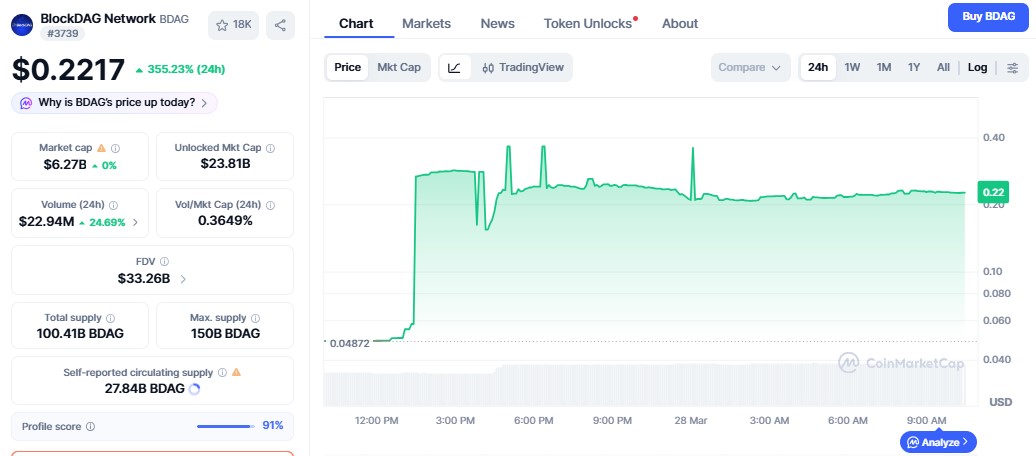Open the Markets tab
This screenshot has width=1036, height=456.
click(x=427, y=24)
